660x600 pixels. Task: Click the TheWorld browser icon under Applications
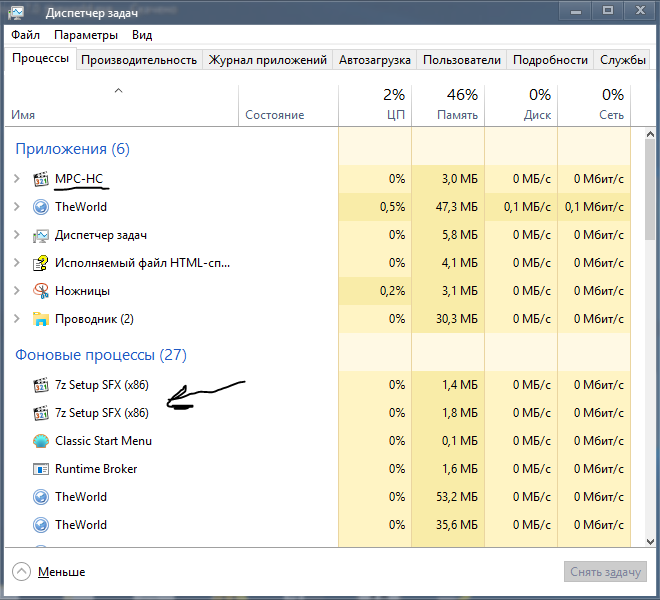[41, 207]
